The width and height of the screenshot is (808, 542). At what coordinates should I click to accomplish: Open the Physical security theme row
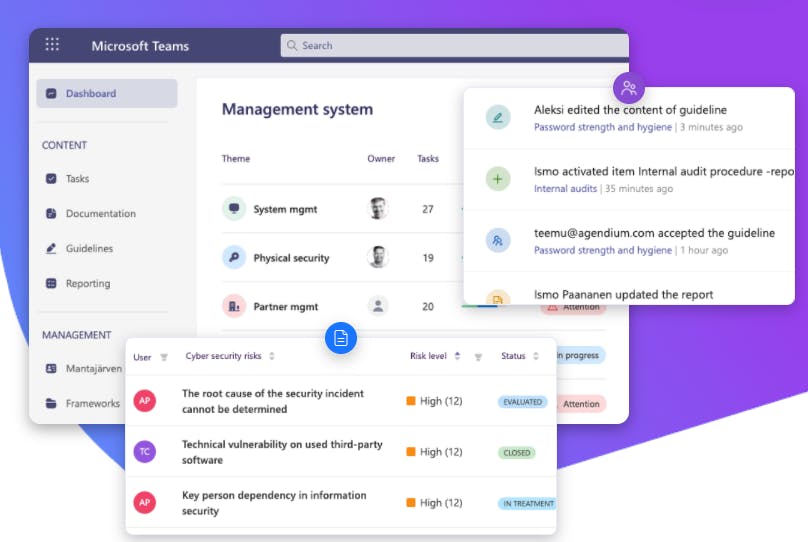[x=291, y=258]
